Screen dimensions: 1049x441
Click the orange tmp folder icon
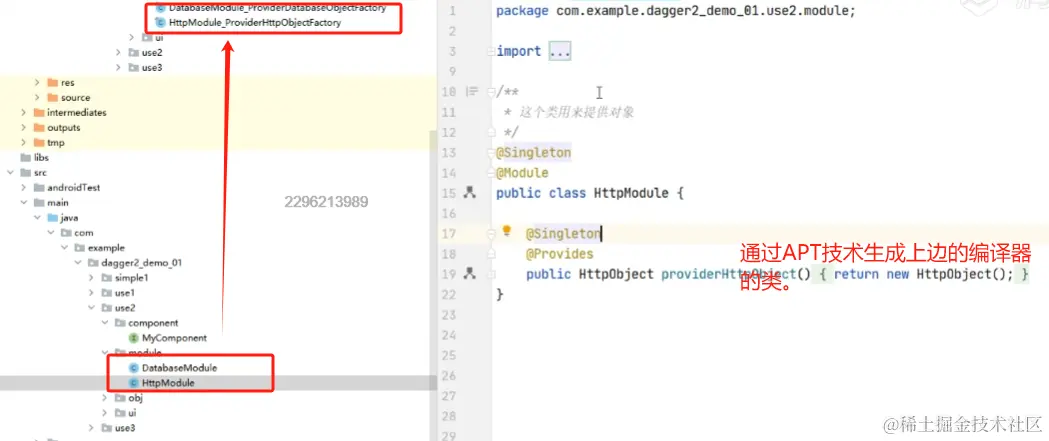click(39, 143)
